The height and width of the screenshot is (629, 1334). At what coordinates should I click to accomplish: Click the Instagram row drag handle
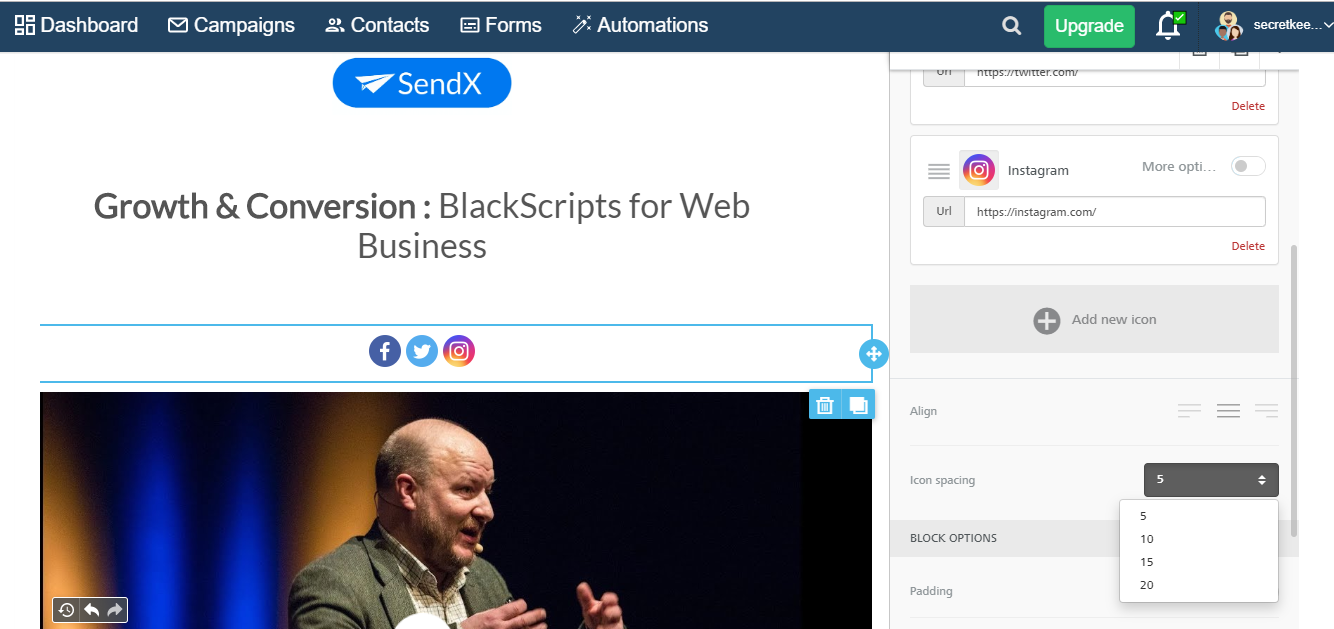click(939, 171)
